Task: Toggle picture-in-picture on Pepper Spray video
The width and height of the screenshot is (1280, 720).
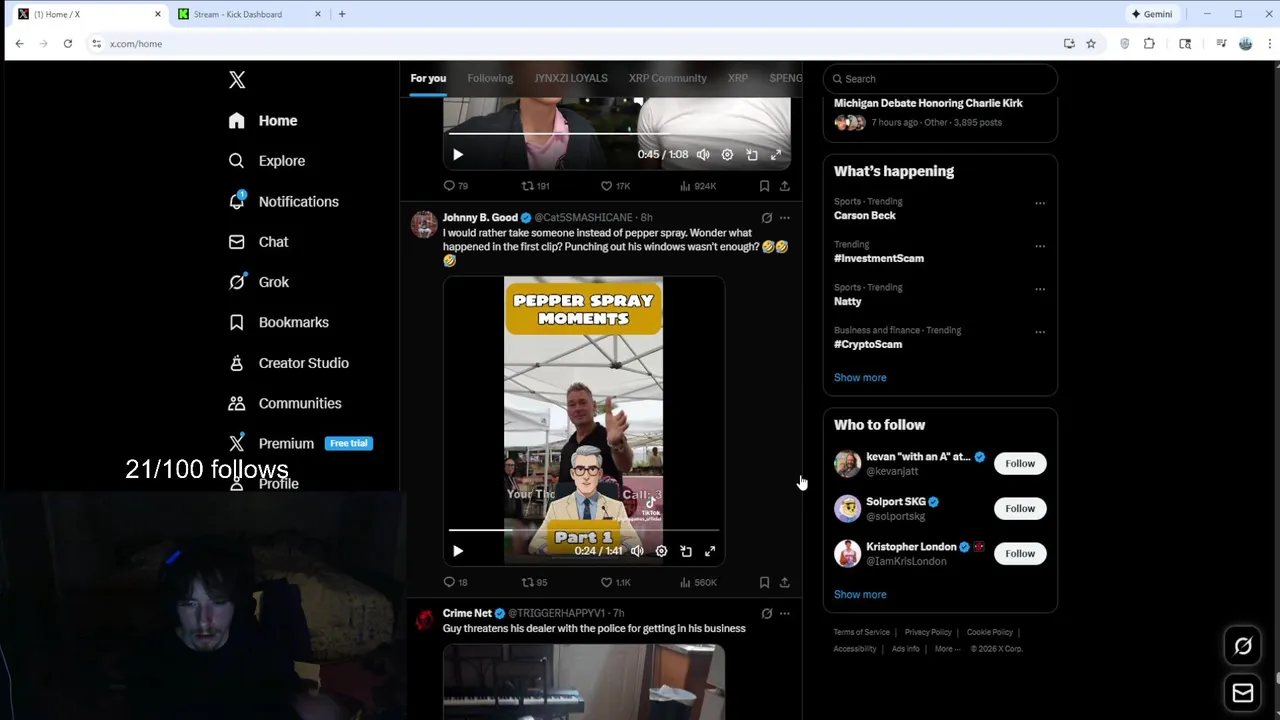Action: (686, 551)
